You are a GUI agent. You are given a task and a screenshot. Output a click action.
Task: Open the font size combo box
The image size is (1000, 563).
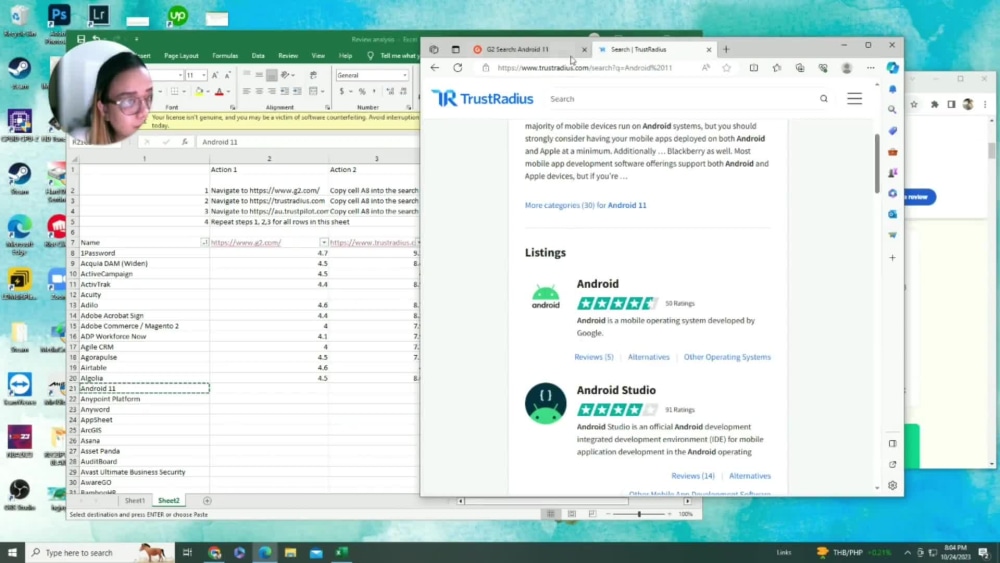tap(196, 75)
